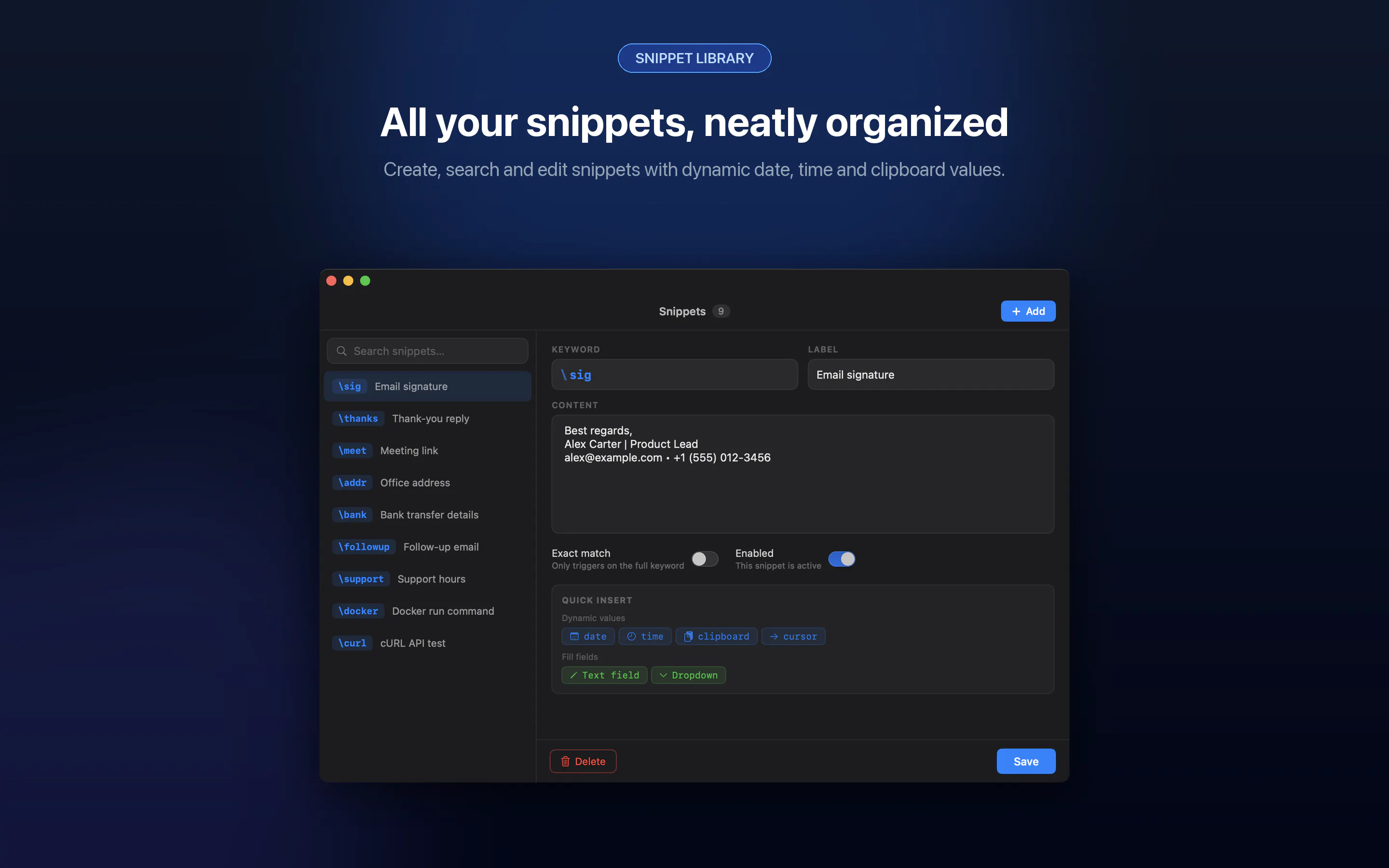The image size is (1389, 868).
Task: Select the \meet Meeting link snippet
Action: pos(427,451)
